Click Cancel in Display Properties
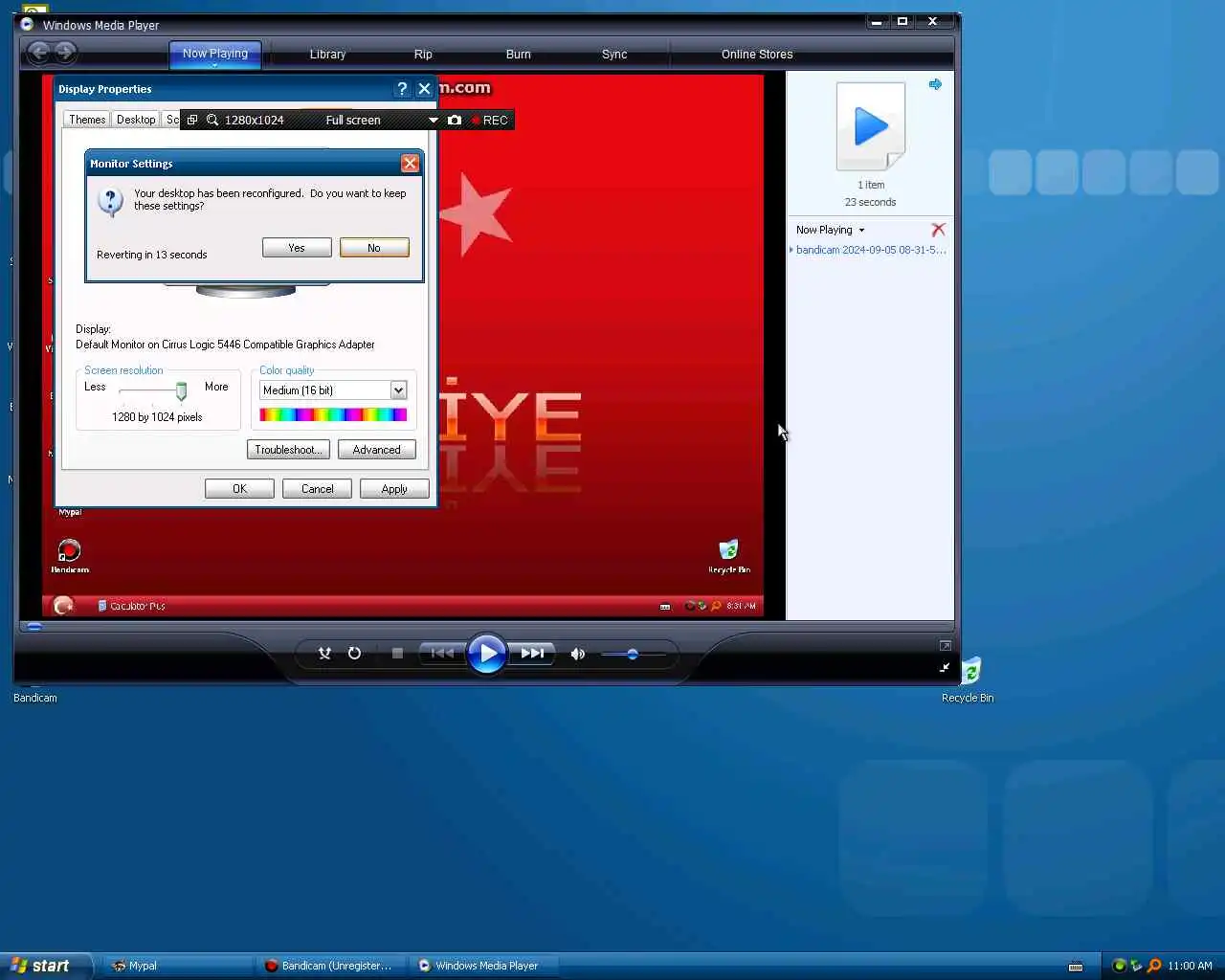This screenshot has width=1225, height=980. (318, 489)
